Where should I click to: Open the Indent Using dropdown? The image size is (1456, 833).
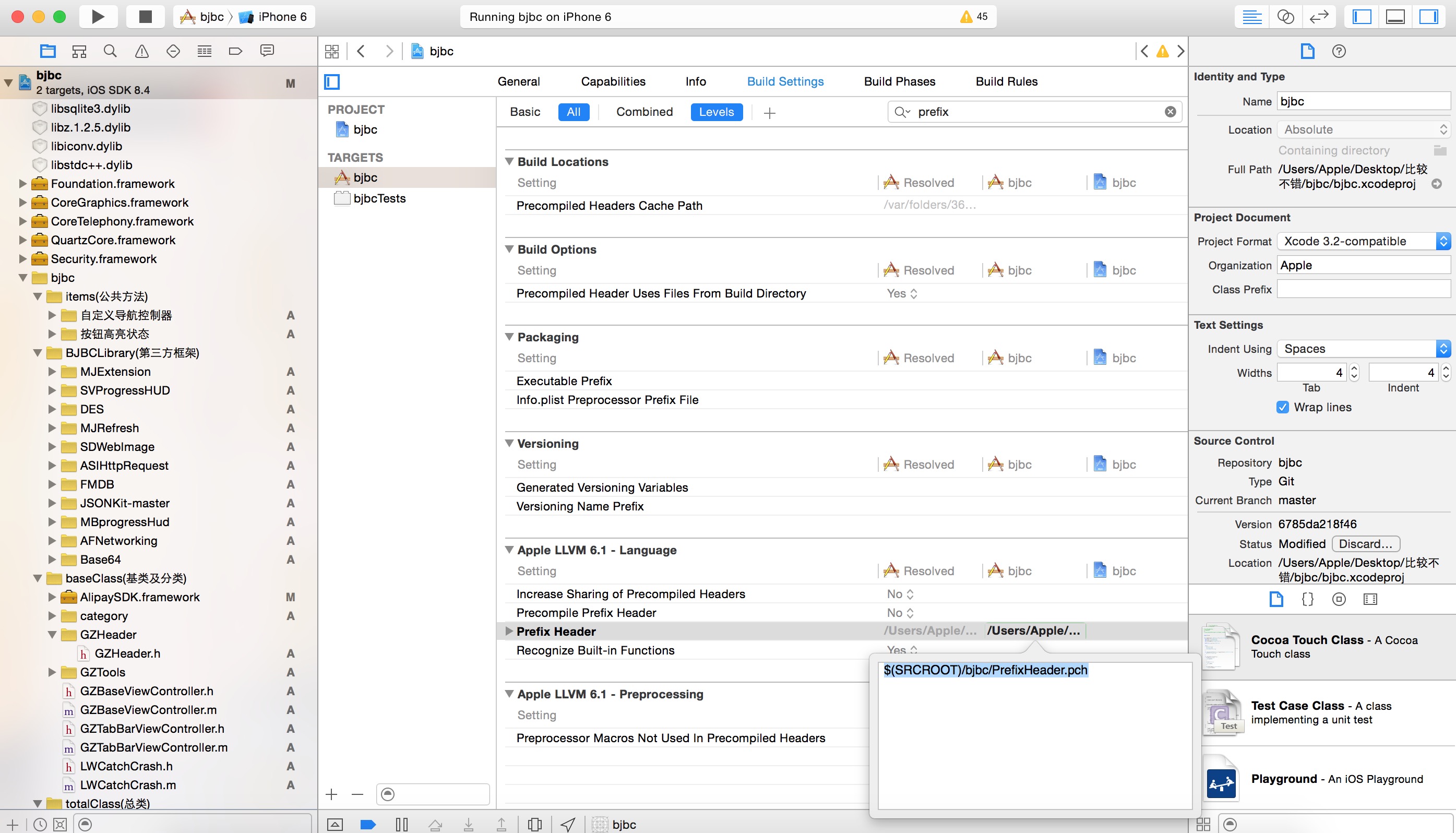tap(1364, 349)
